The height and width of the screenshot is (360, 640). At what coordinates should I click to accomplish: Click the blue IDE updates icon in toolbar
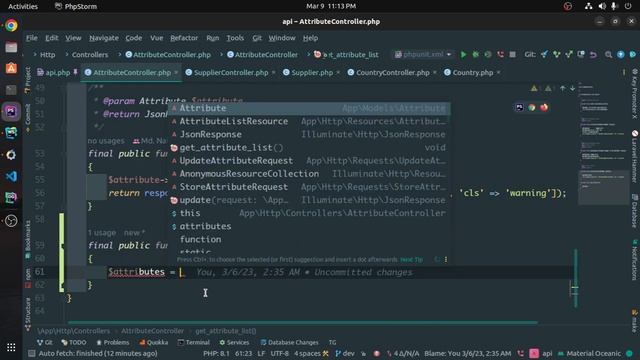(620, 55)
